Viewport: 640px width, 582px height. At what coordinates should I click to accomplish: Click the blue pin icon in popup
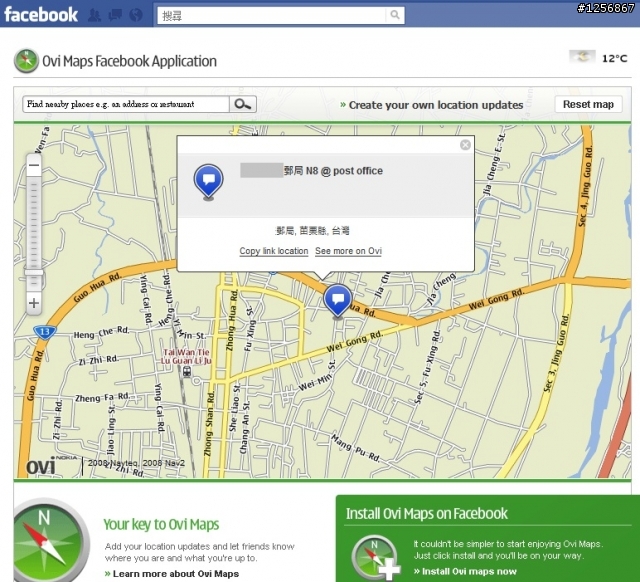click(209, 182)
